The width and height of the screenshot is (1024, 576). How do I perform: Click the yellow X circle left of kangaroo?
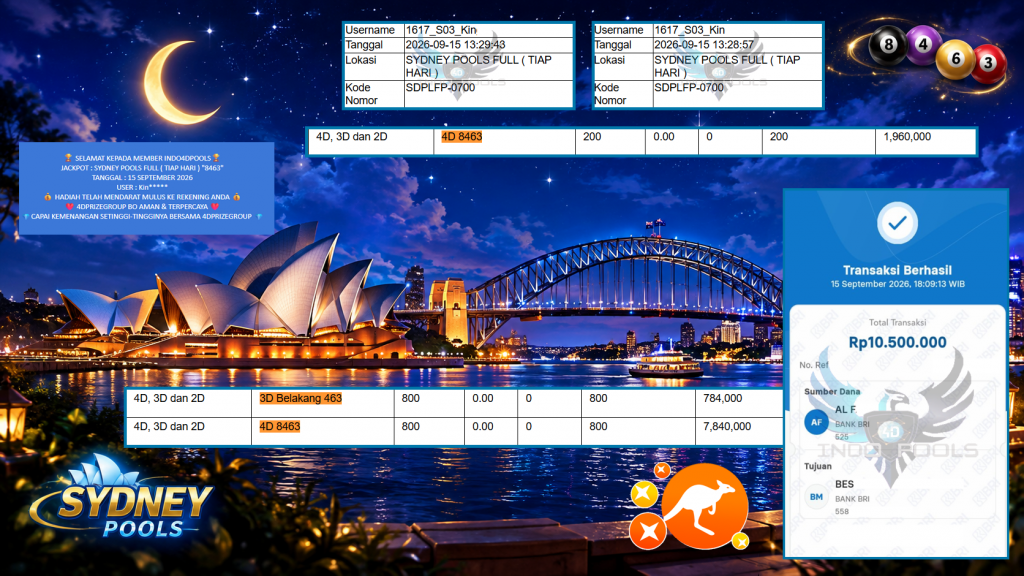644,494
